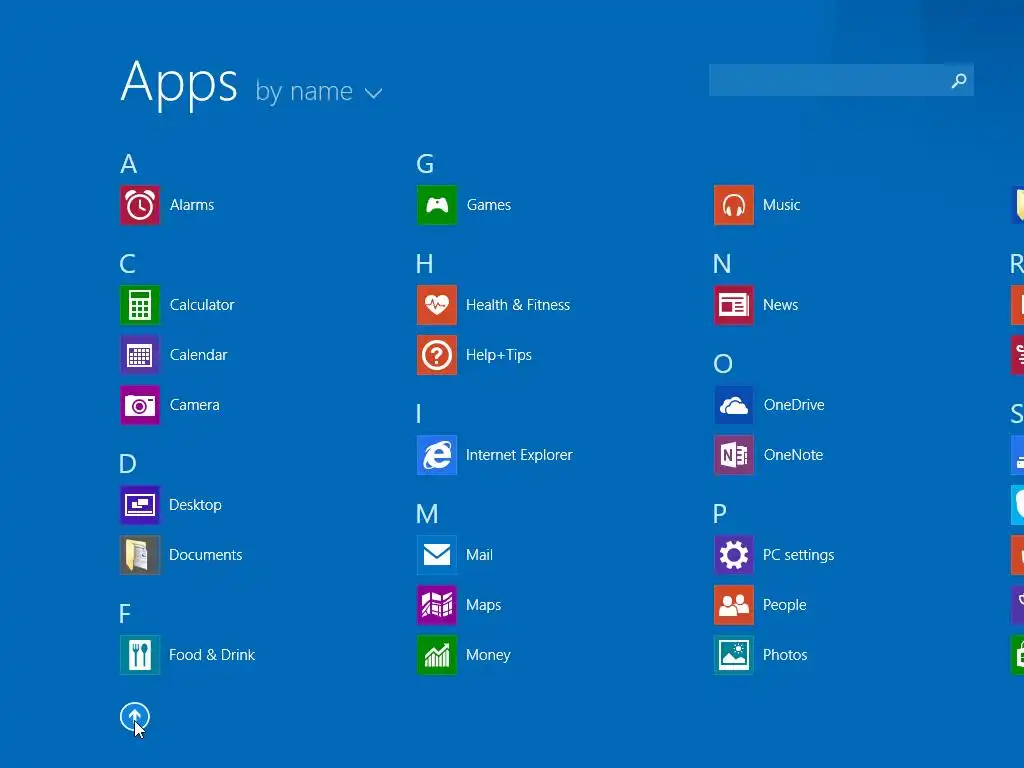Open the Photos app icon
This screenshot has height=768, width=1024.
click(x=733, y=655)
